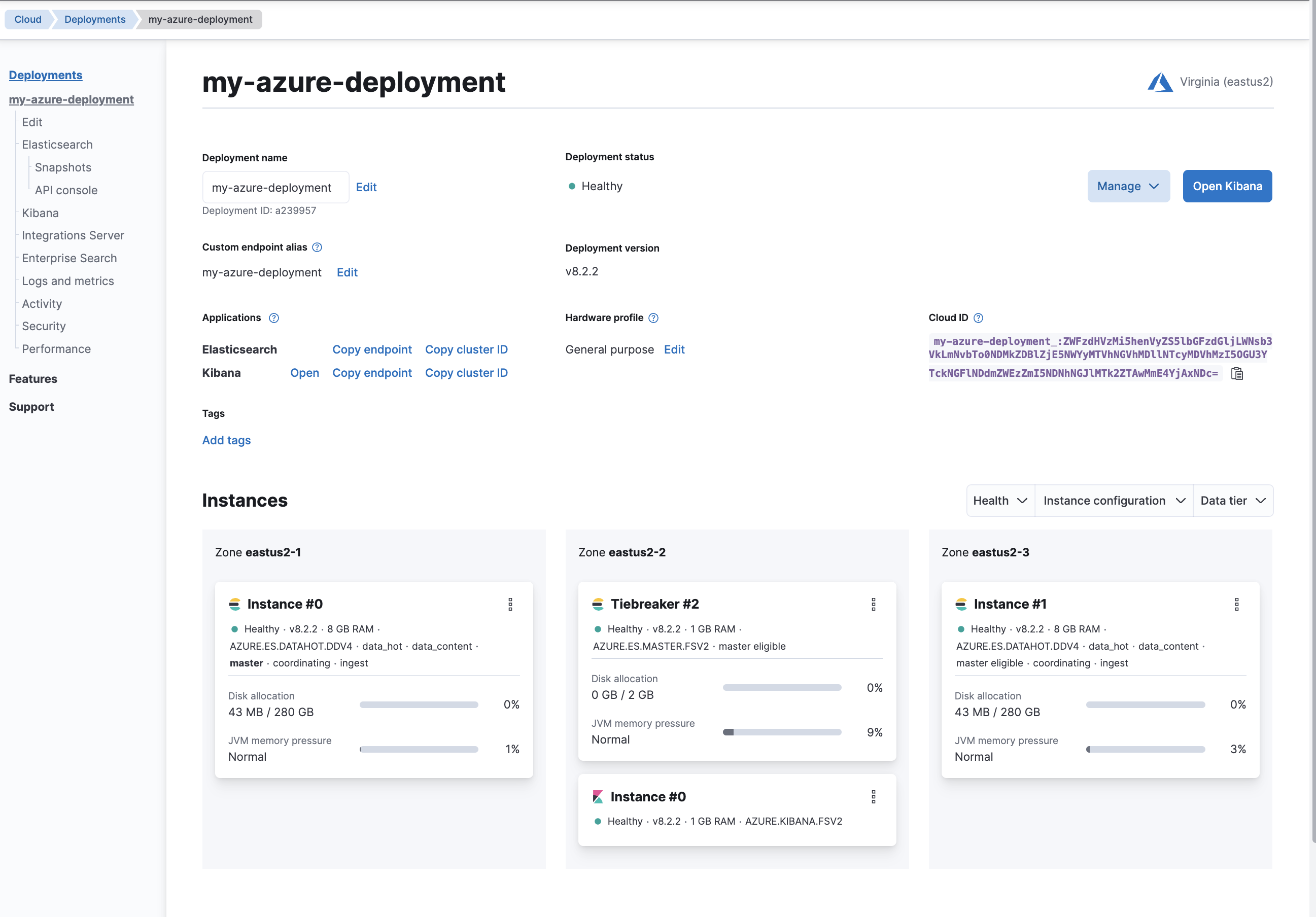Select API console from the sidebar
The height and width of the screenshot is (917, 1316).
tap(65, 189)
